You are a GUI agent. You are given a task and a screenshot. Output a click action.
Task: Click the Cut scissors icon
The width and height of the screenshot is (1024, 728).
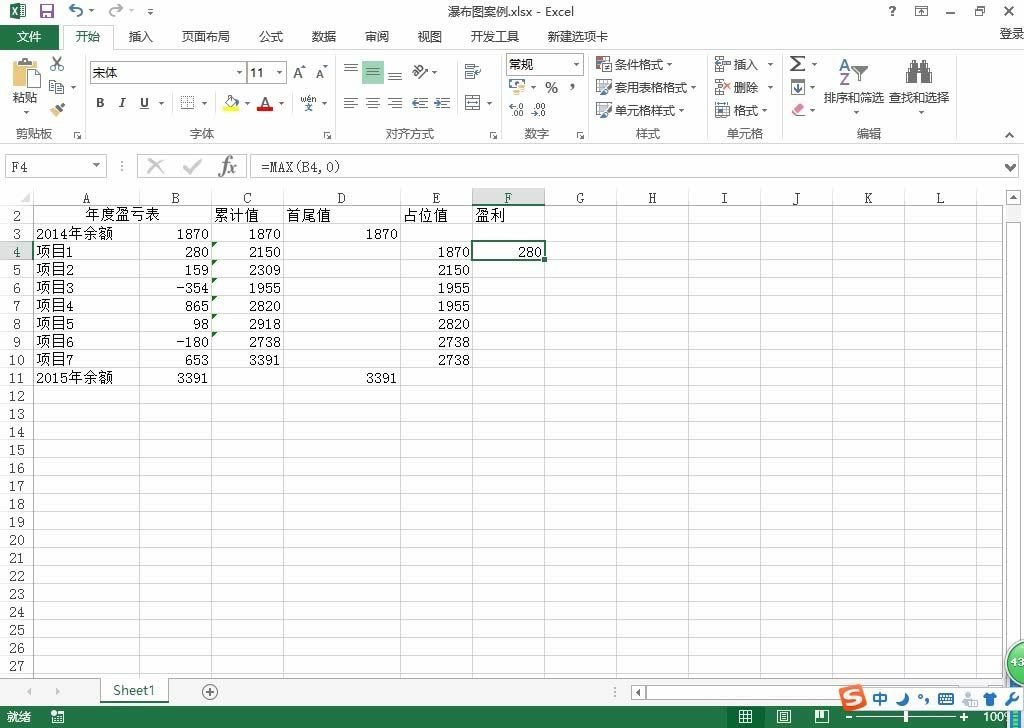[57, 64]
